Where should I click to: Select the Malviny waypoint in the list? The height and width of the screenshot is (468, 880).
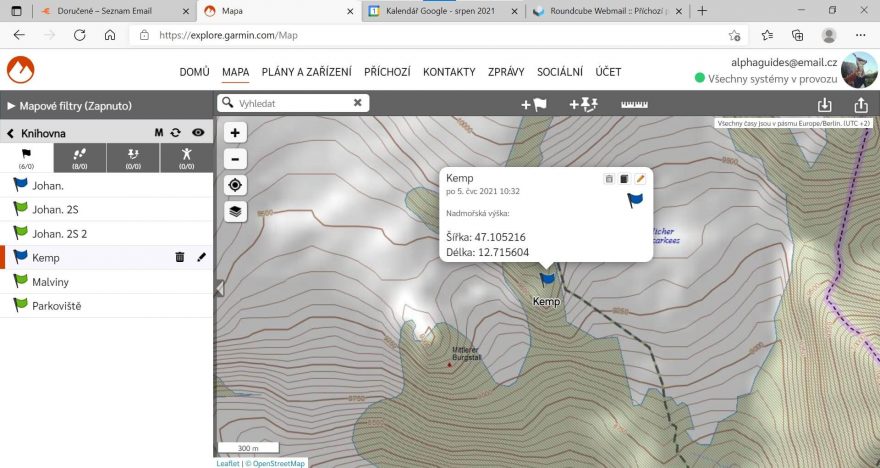pyautogui.click(x=50, y=282)
